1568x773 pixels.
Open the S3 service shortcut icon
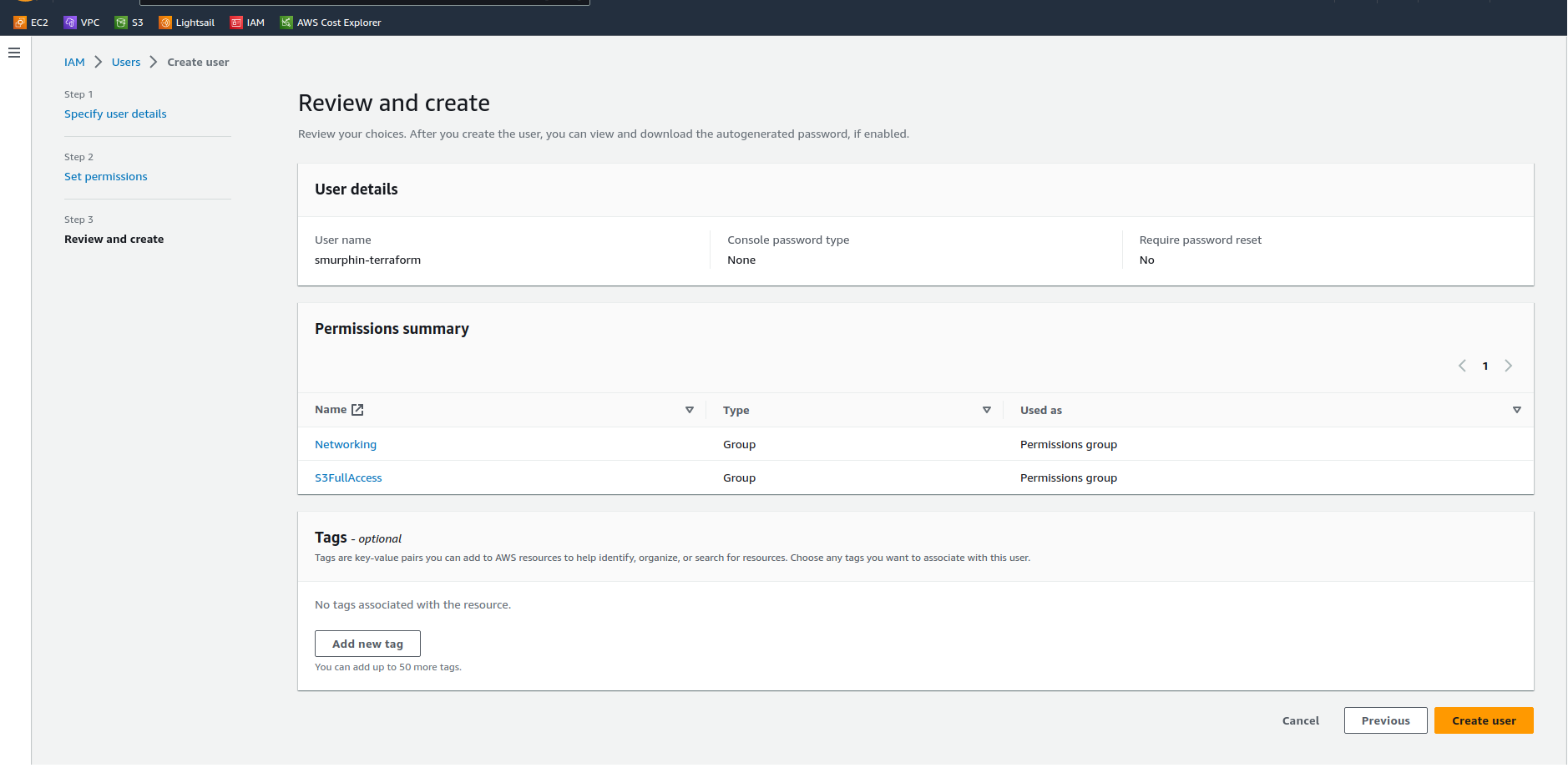121,23
